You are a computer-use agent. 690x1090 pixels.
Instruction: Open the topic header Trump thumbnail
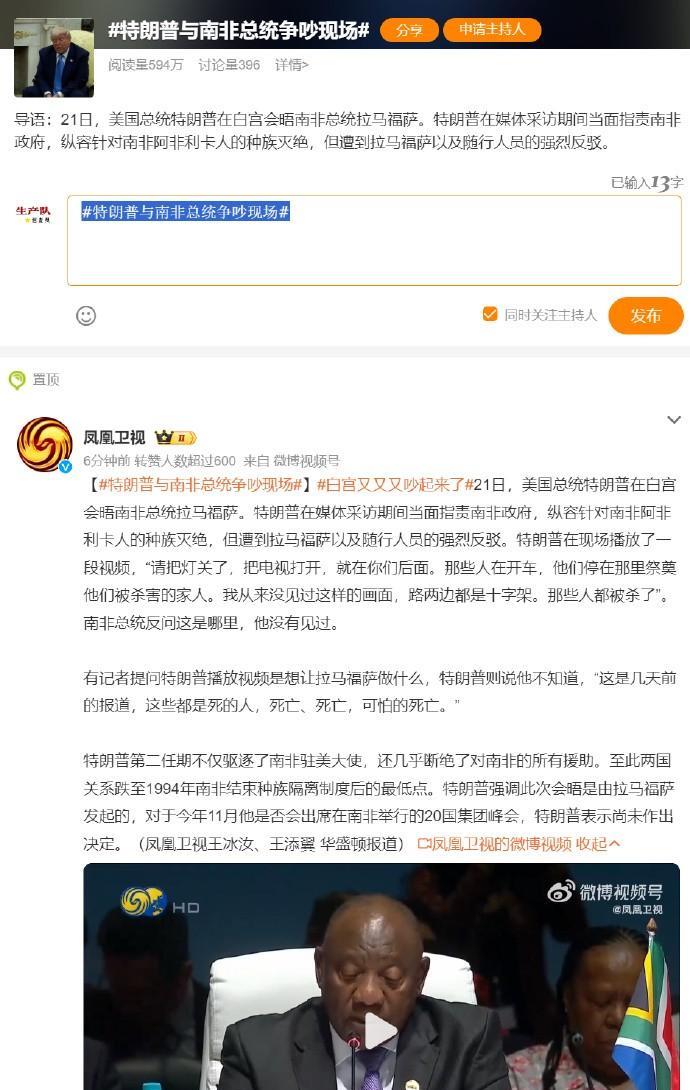coord(54,58)
